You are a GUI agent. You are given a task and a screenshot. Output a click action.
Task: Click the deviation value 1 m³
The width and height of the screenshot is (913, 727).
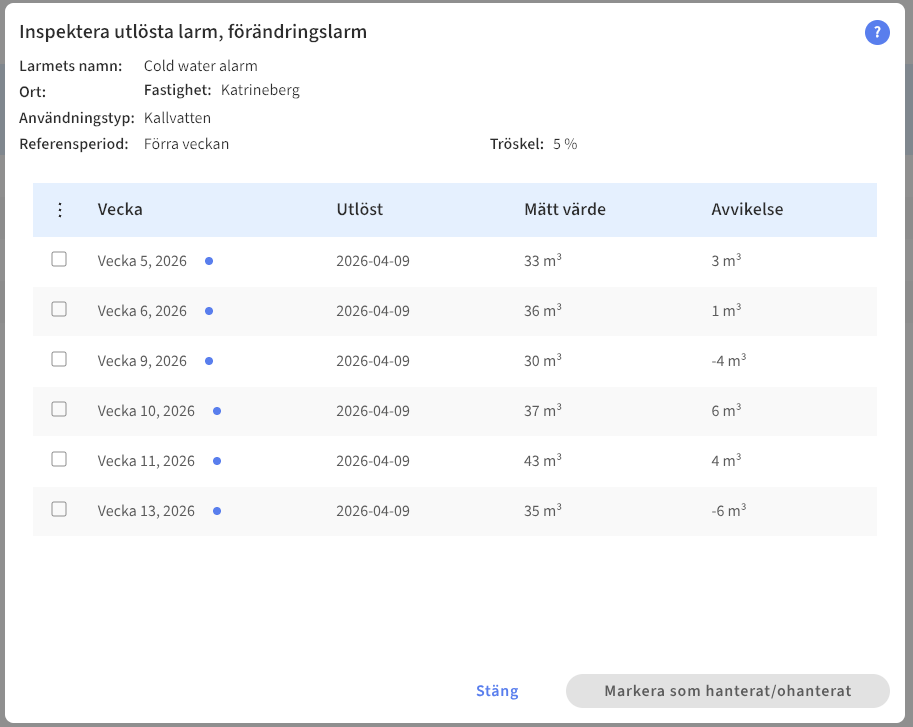726,310
